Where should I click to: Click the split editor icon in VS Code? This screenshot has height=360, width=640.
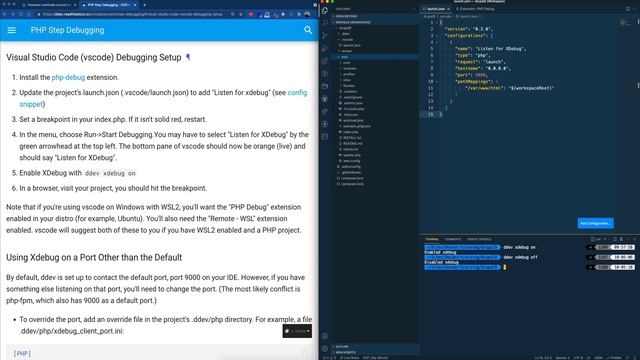click(628, 9)
